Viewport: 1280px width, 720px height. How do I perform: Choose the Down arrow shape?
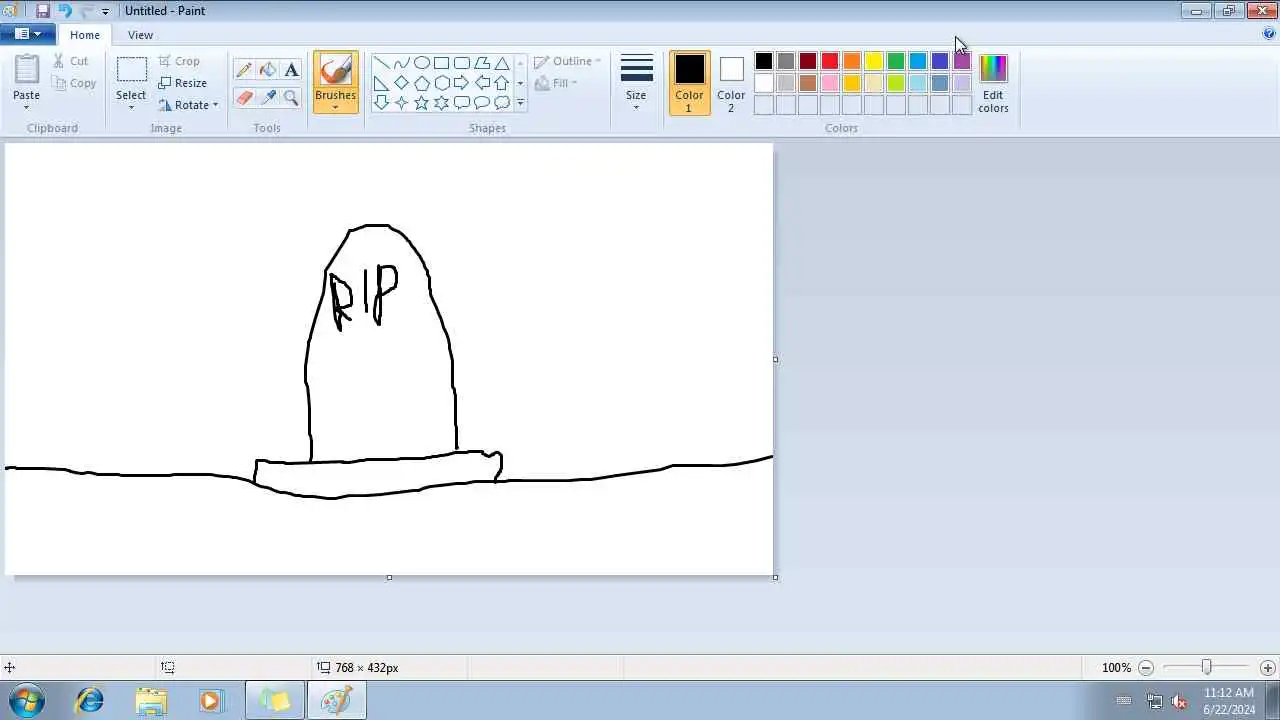click(x=381, y=103)
